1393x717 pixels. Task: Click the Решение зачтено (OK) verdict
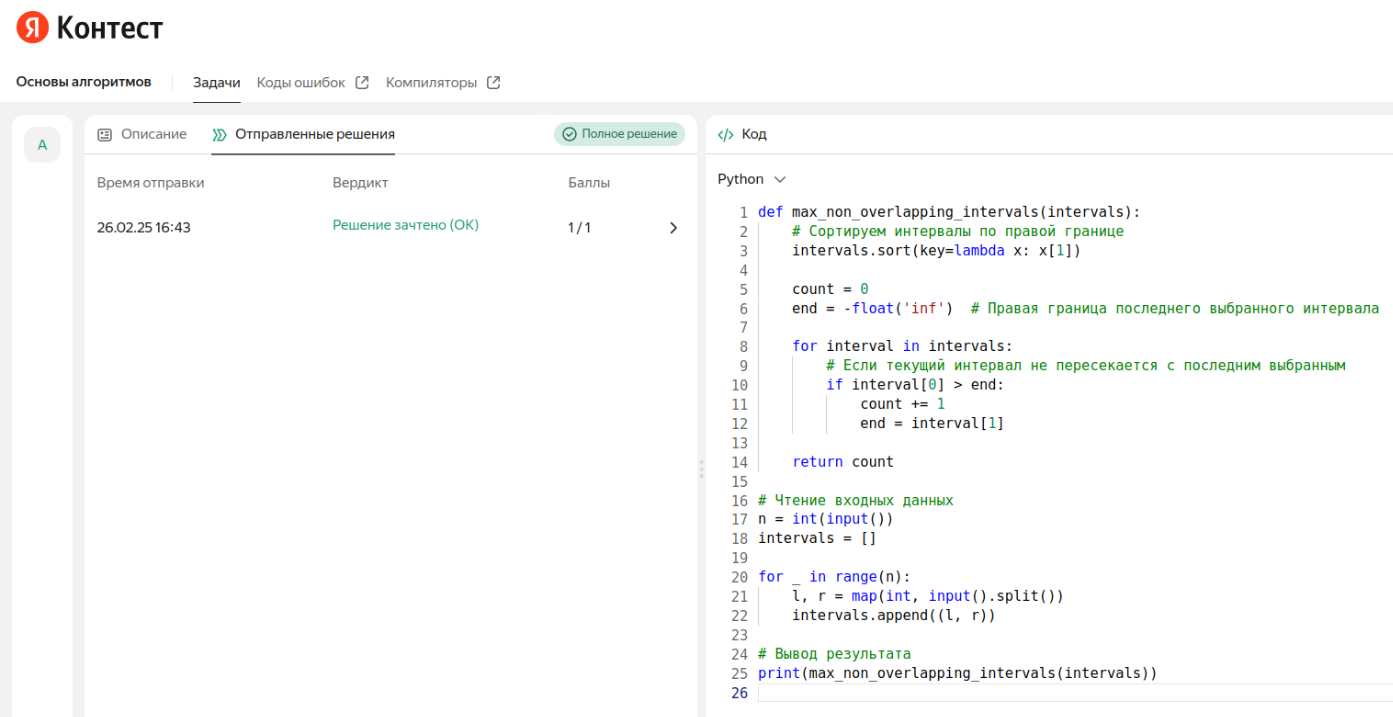[405, 226]
